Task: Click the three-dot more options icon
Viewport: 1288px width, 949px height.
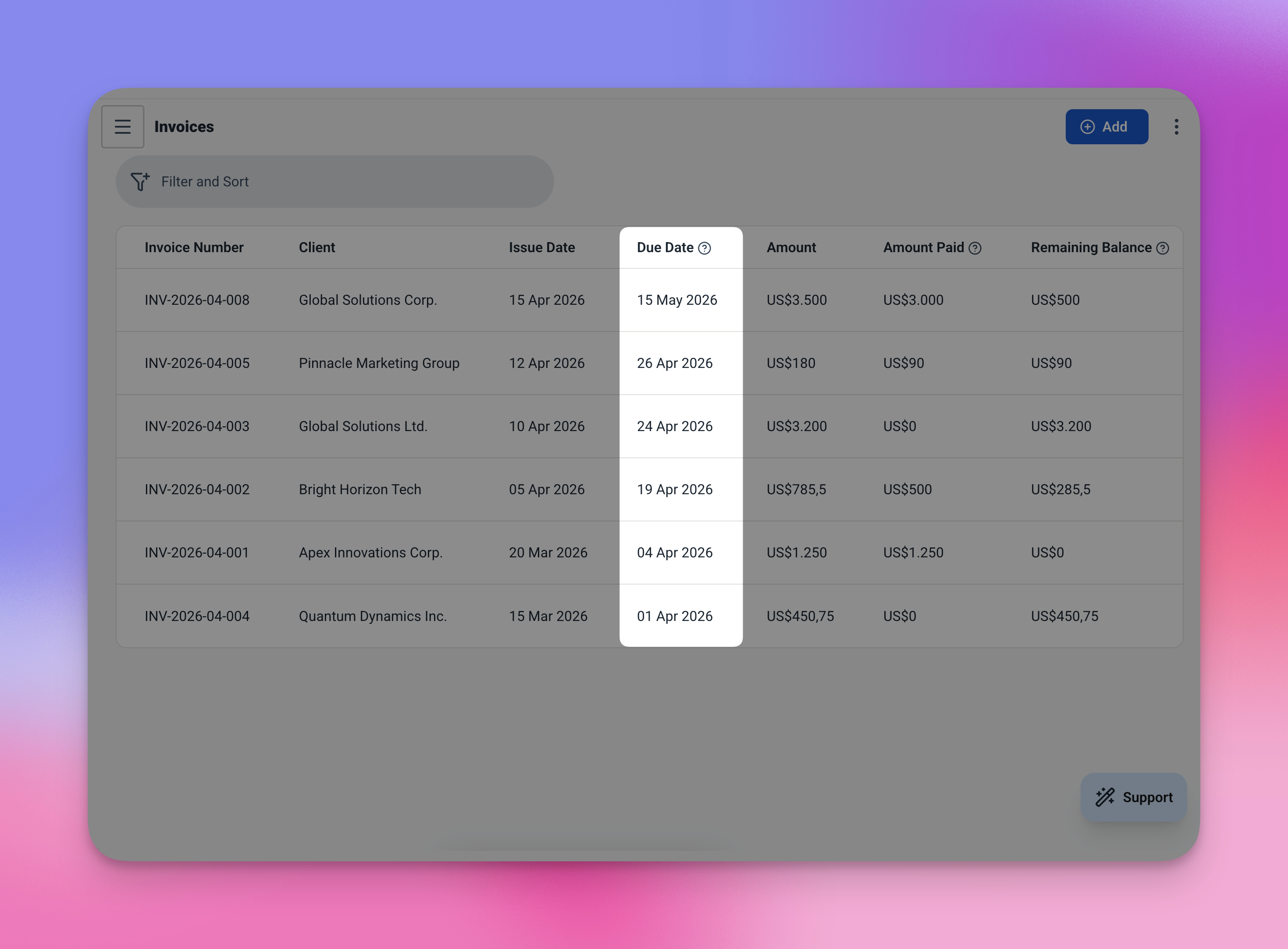Action: point(1176,126)
